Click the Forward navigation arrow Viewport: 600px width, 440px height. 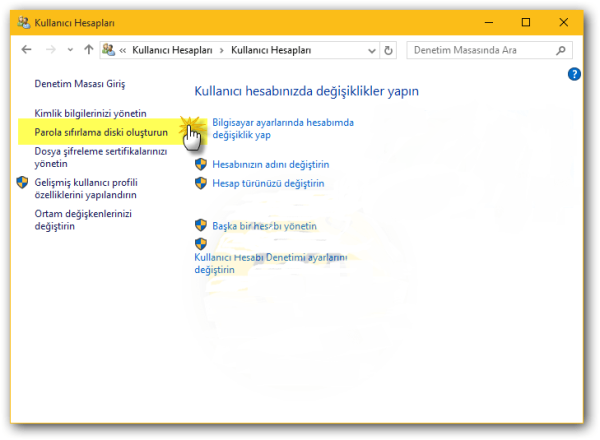coord(51,50)
